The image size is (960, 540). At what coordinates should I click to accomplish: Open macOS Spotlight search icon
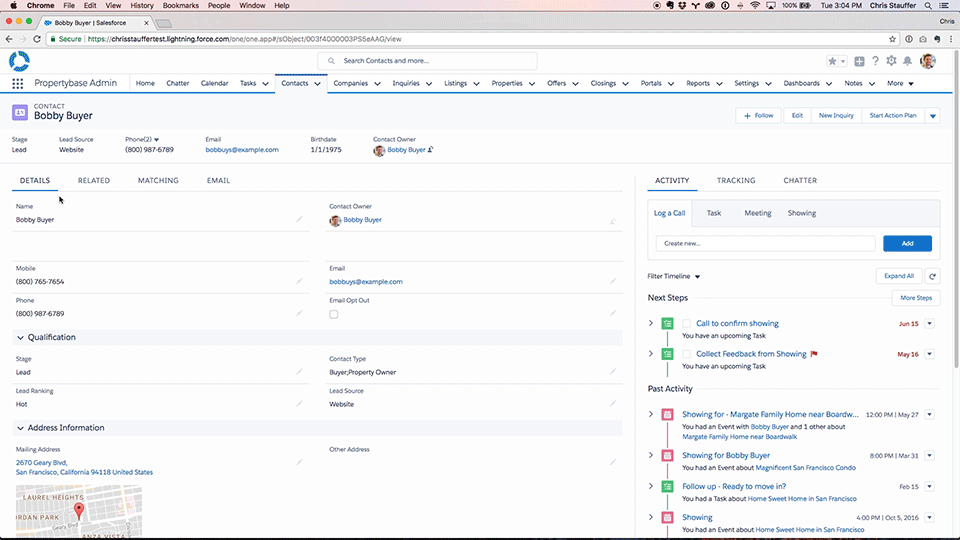pyautogui.click(x=928, y=6)
